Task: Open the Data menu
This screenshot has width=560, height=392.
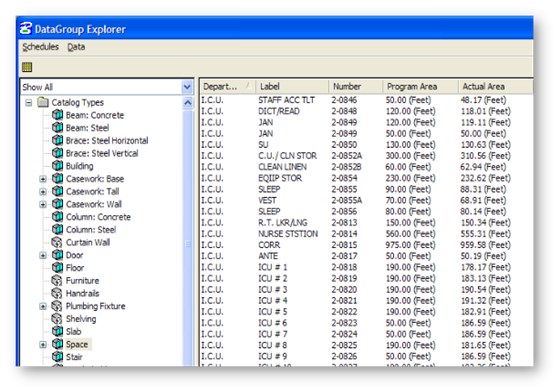Action: point(76,47)
